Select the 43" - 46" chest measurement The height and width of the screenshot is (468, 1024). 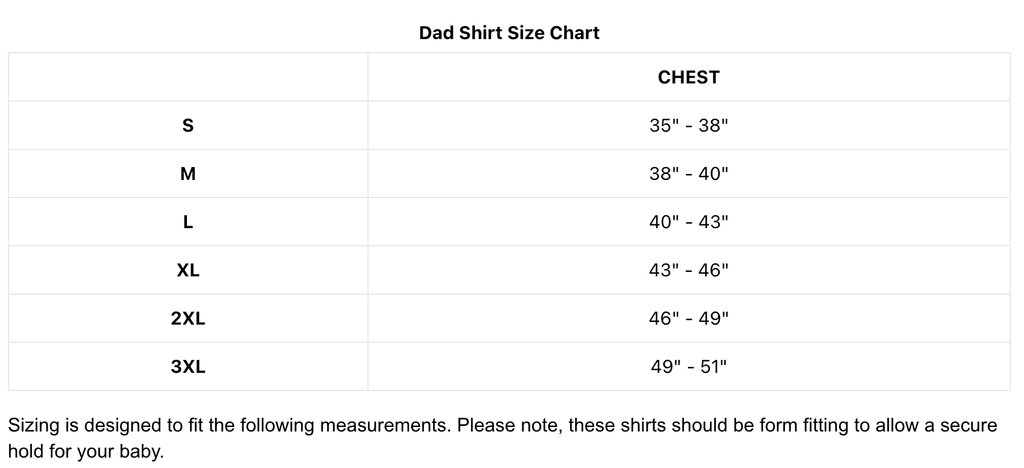pos(688,270)
